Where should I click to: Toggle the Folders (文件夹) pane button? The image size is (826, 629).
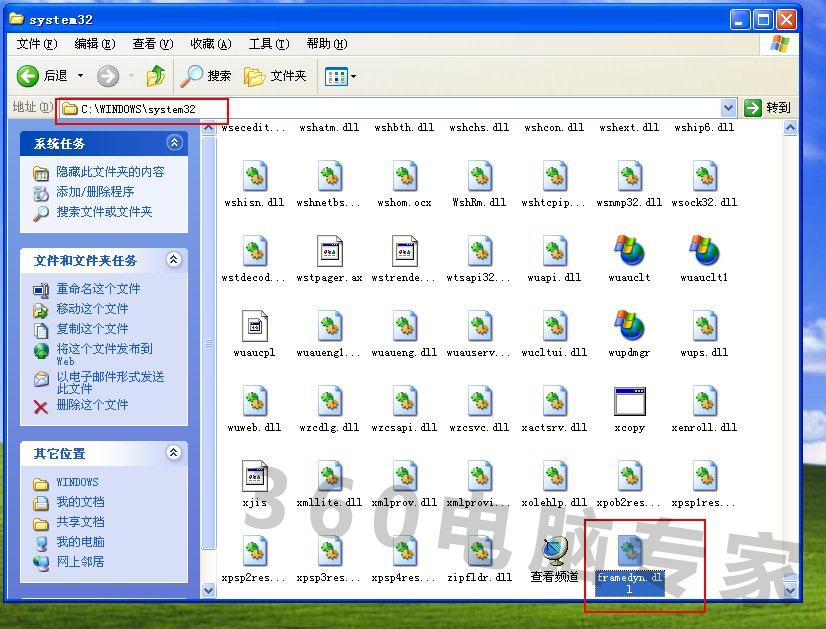pos(275,76)
